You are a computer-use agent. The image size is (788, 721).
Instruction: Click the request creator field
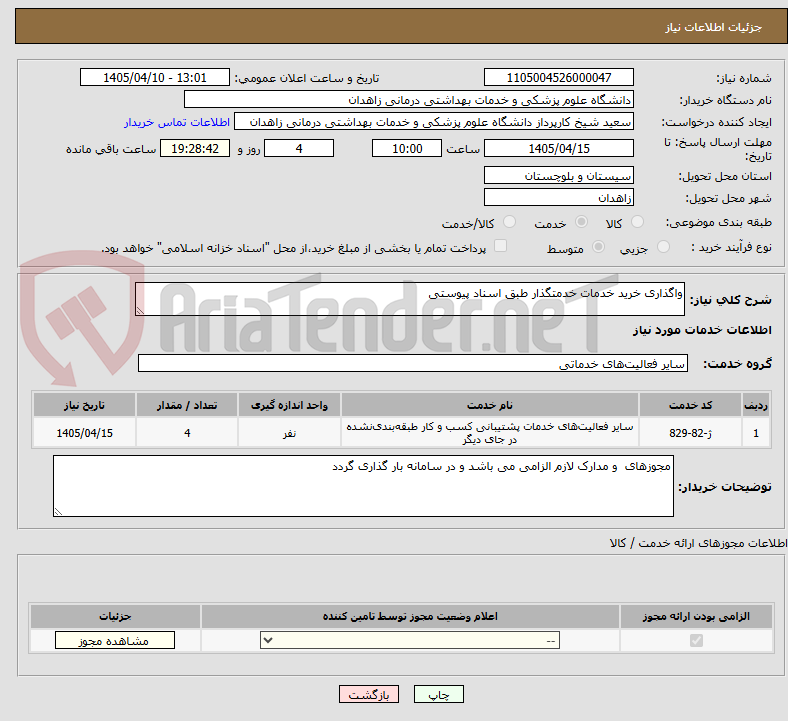pyautogui.click(x=434, y=122)
